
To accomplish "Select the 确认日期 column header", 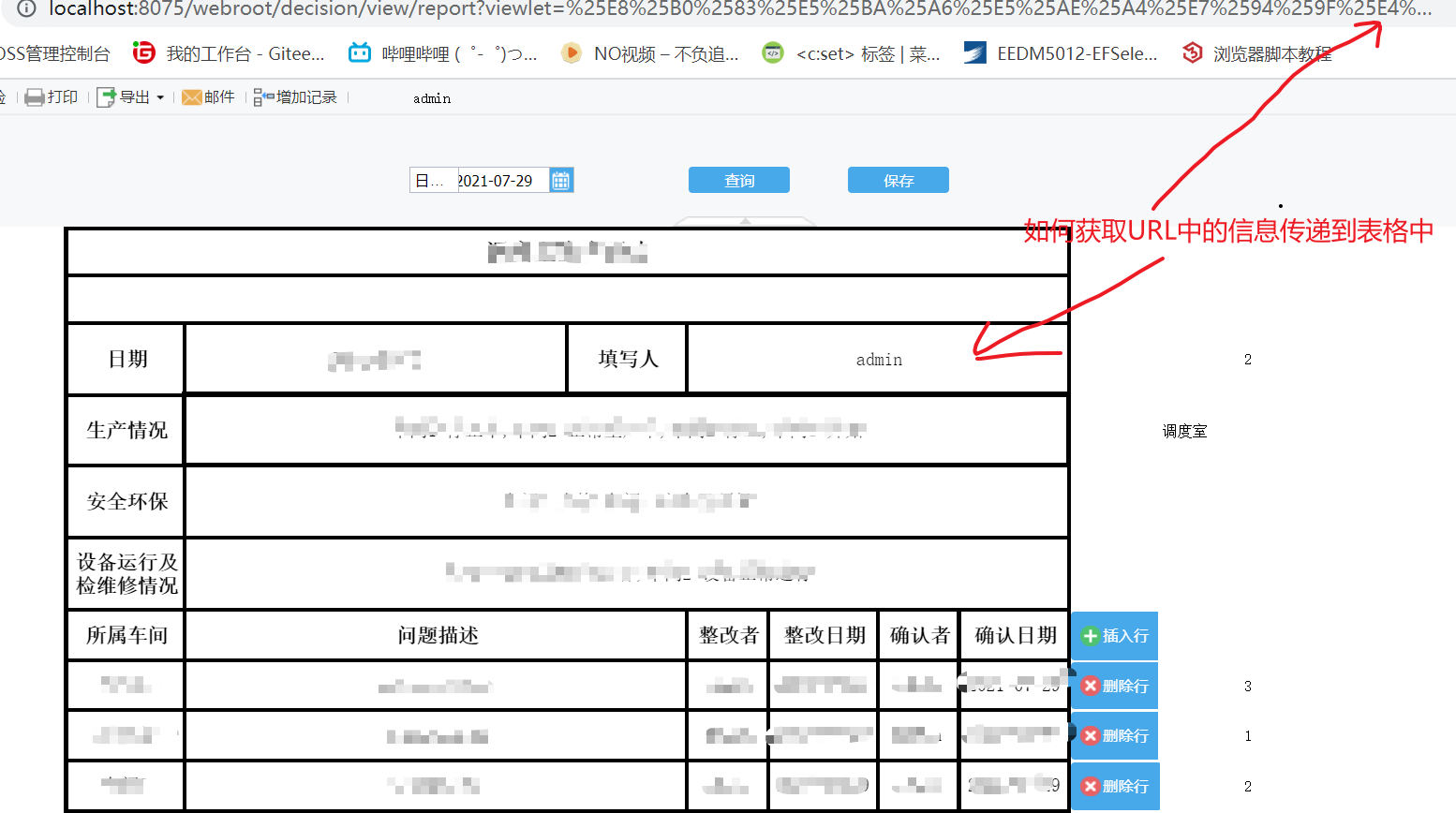I will (x=1016, y=635).
